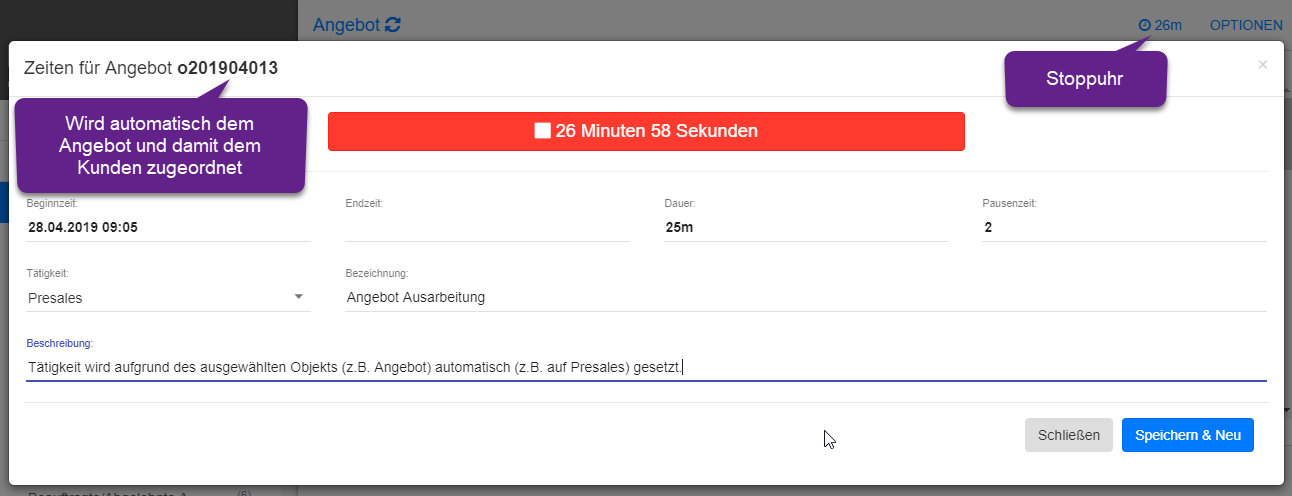Click the stopwatch clock icon showing 26m
The width and height of the screenshot is (1292, 496).
[1144, 25]
